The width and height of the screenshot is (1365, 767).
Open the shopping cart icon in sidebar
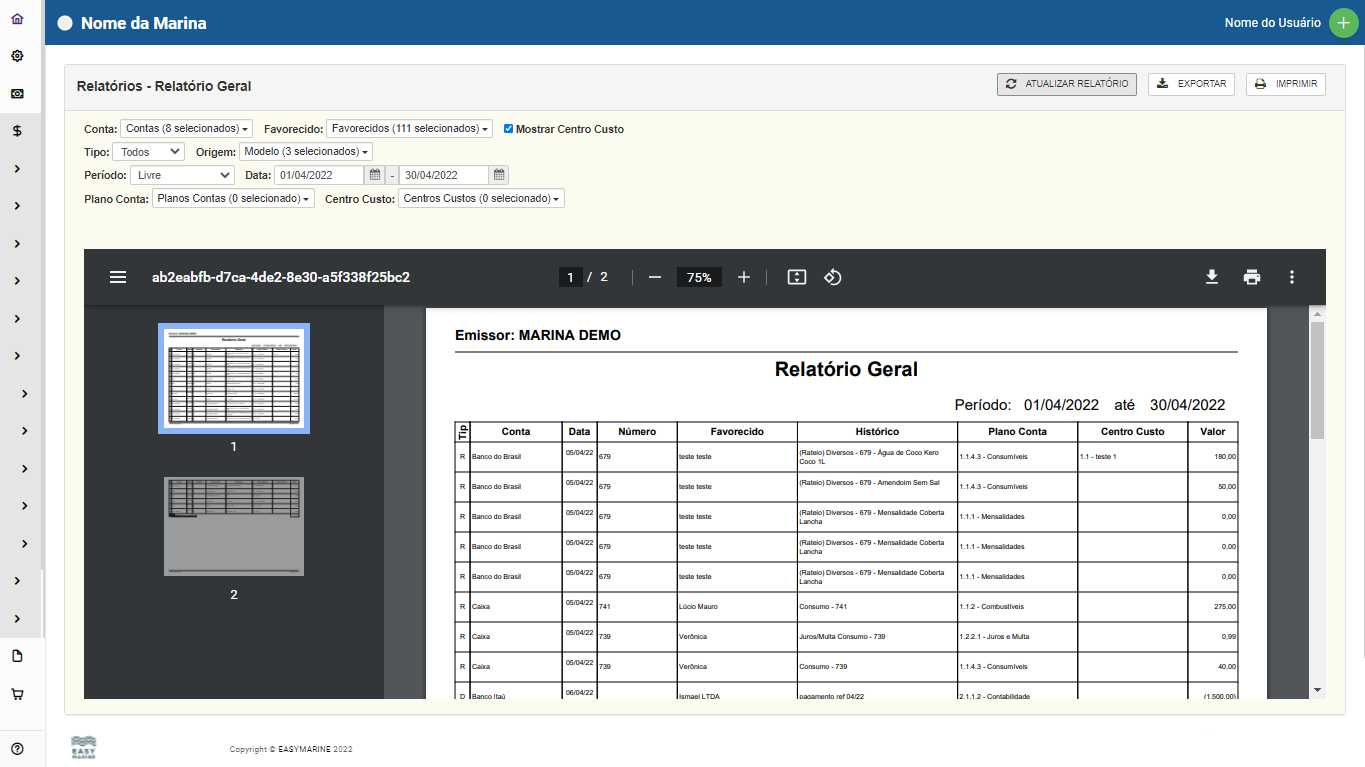pyautogui.click(x=17, y=694)
